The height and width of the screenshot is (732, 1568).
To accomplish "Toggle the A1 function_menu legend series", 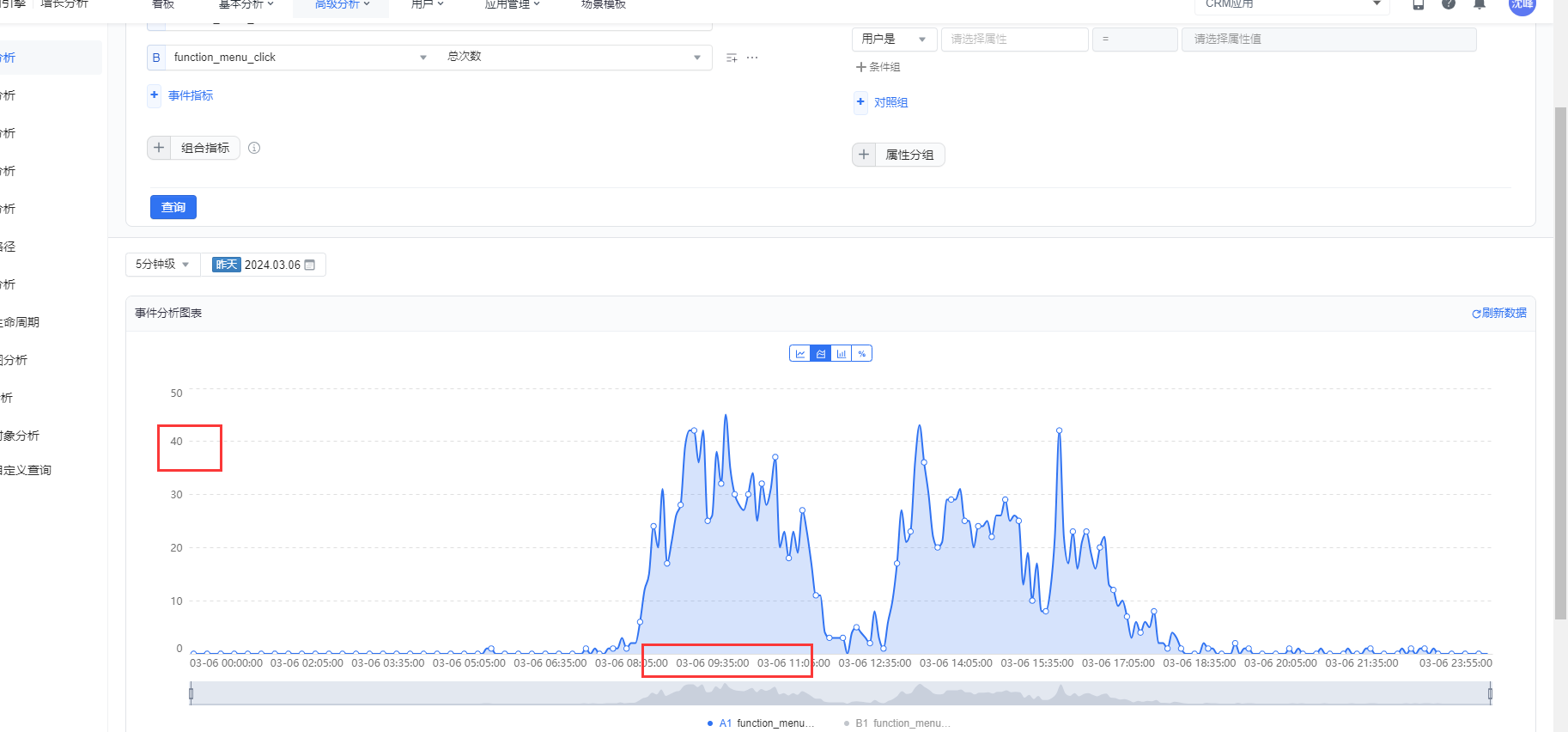I will click(760, 723).
